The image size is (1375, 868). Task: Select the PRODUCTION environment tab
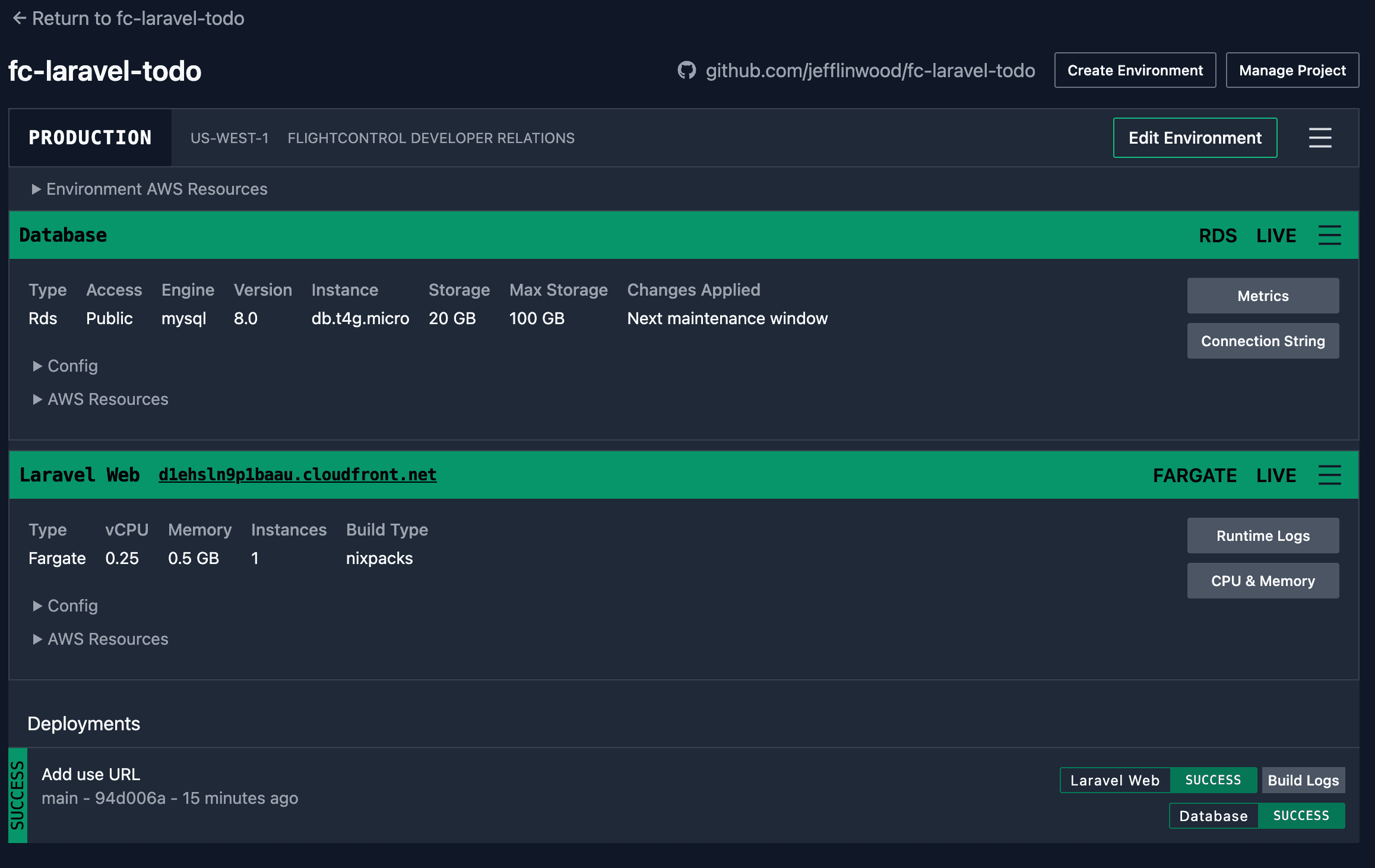coord(90,138)
